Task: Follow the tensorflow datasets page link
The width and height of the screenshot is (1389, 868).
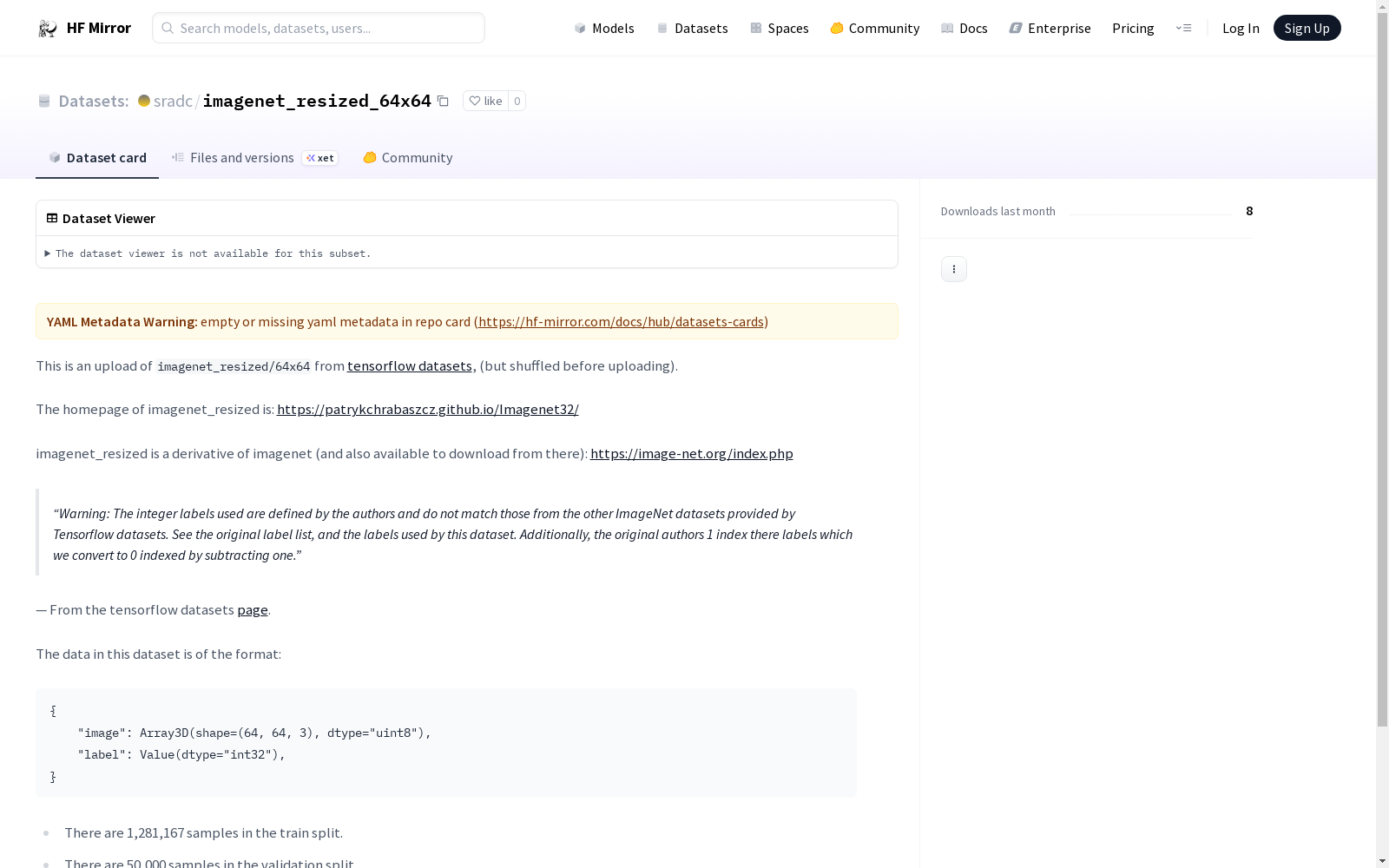Action: point(253,609)
